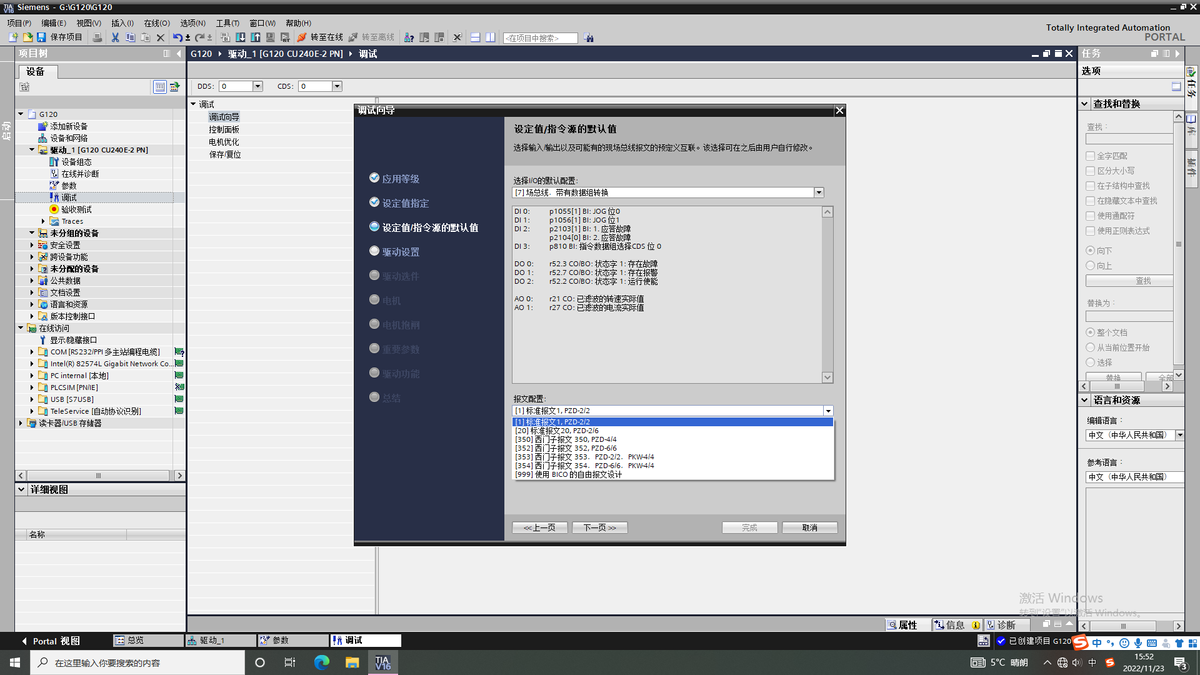This screenshot has width=1200, height=675.
Task: Click the Delete X icon in toolbar
Action: point(160,38)
